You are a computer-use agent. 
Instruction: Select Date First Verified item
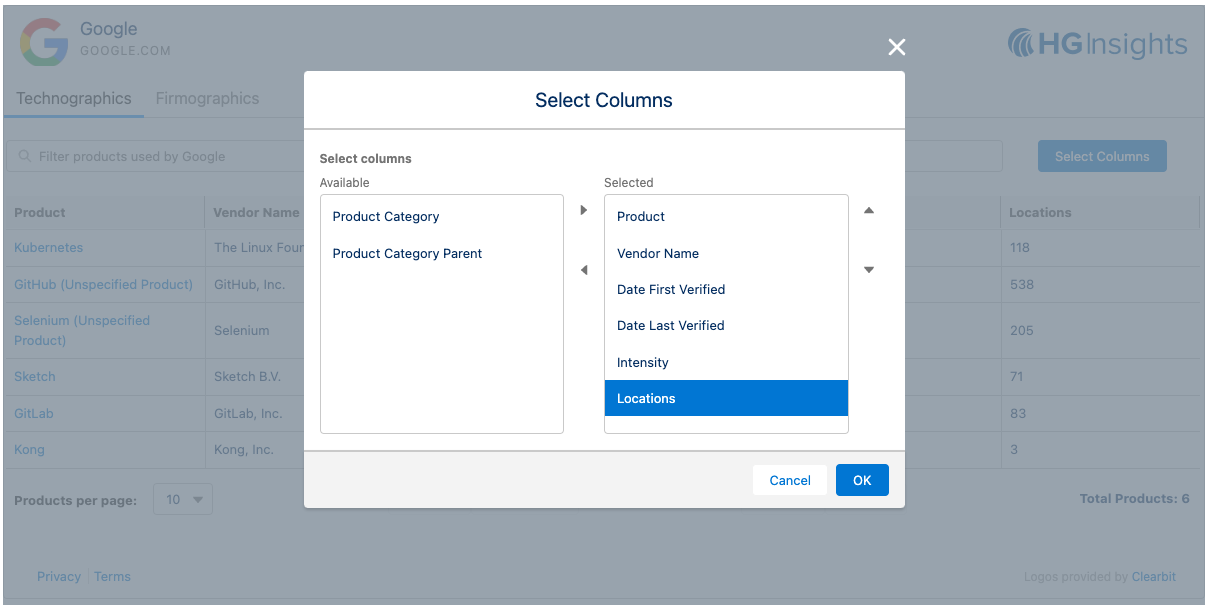click(x=671, y=290)
